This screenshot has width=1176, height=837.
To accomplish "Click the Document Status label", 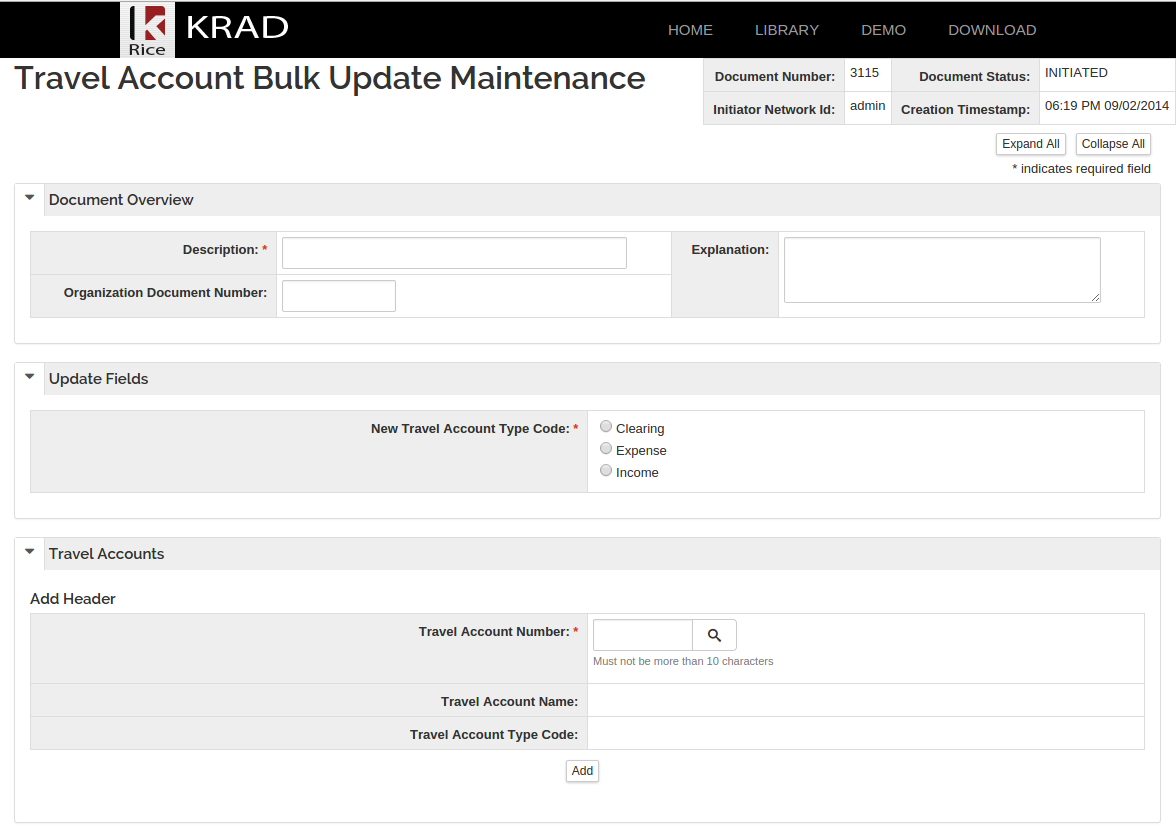I will (974, 76).
